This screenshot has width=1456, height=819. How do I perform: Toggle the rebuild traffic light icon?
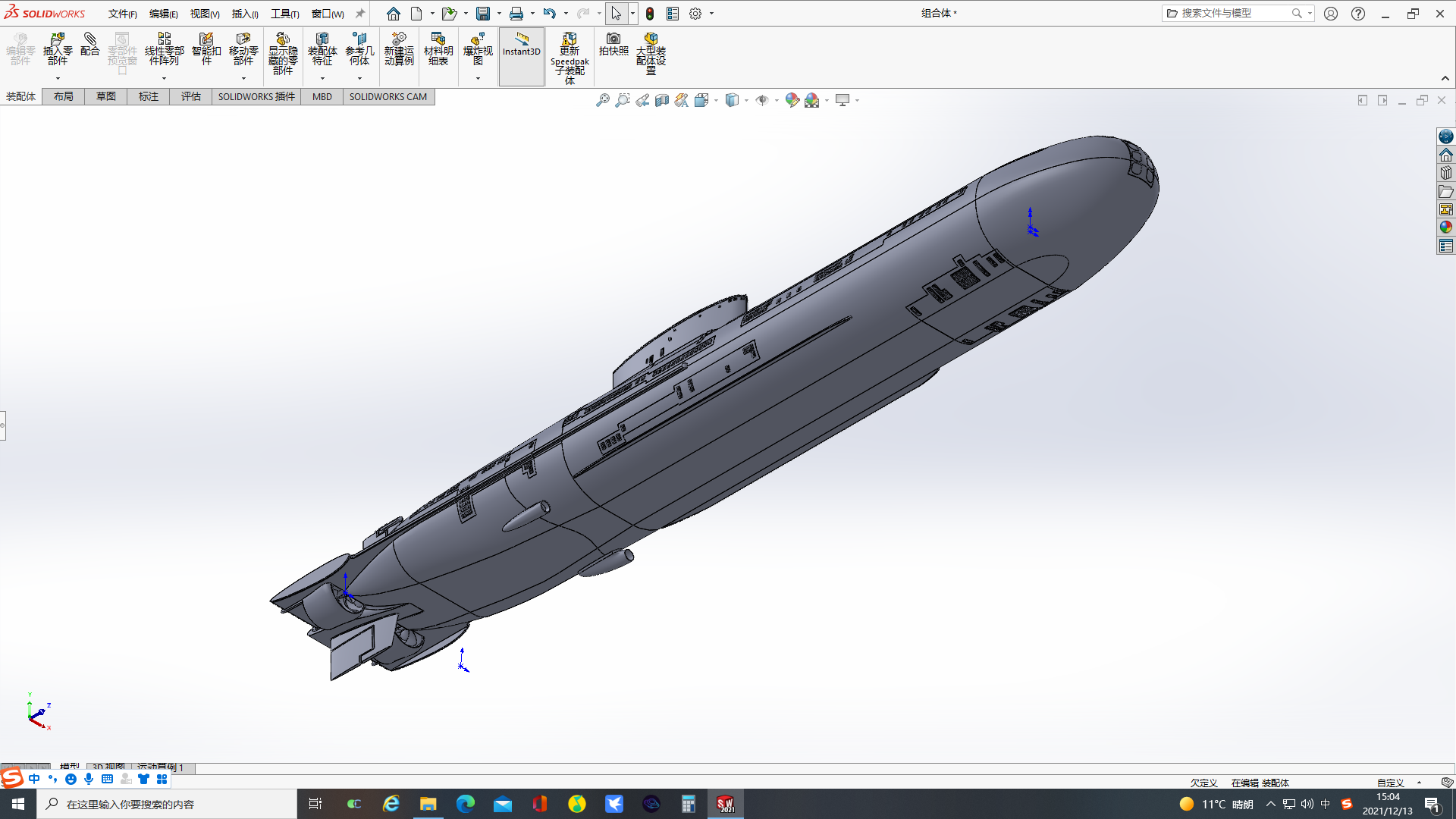(650, 14)
